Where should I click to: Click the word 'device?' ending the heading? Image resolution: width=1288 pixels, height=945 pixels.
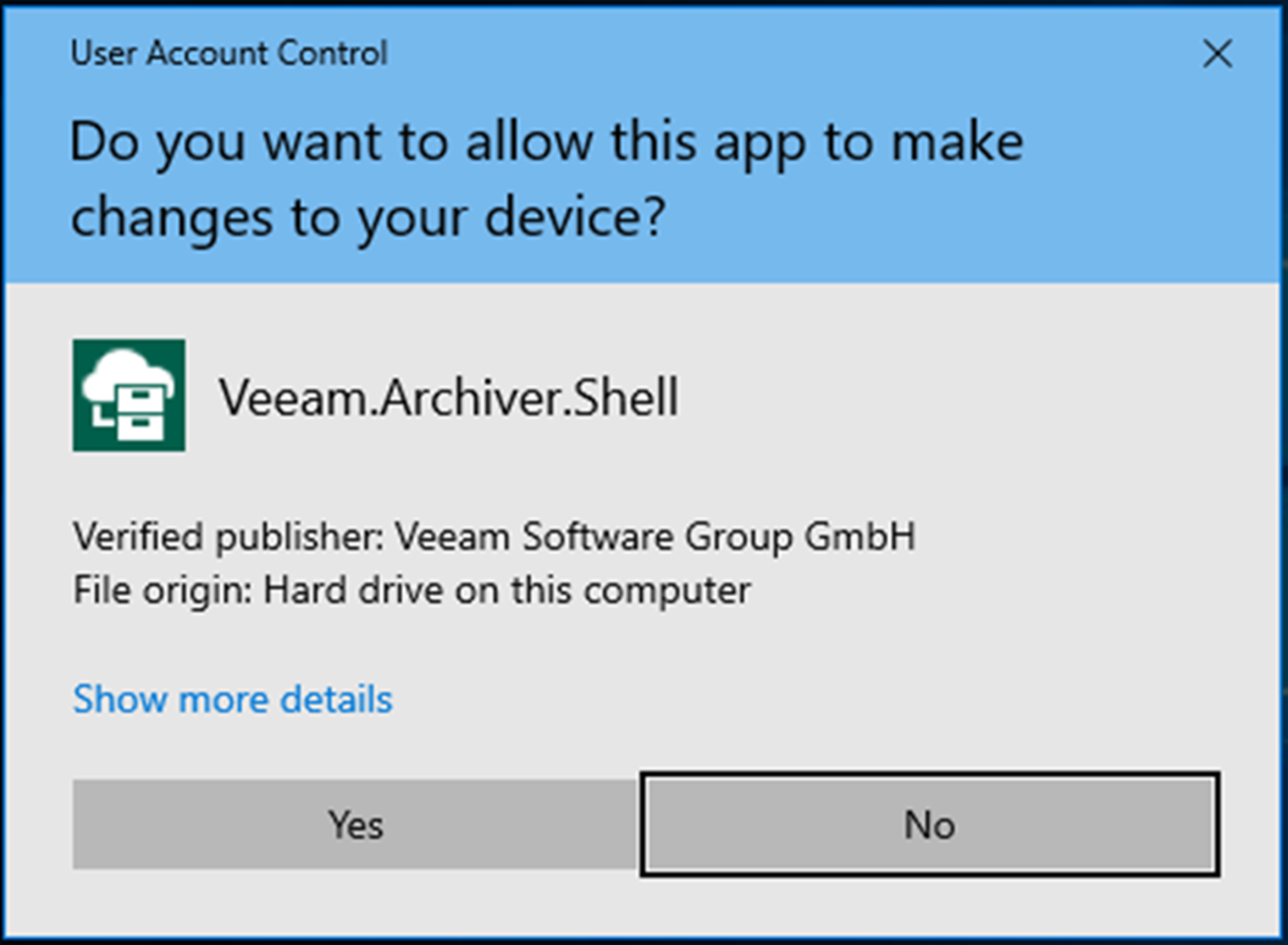tap(575, 217)
